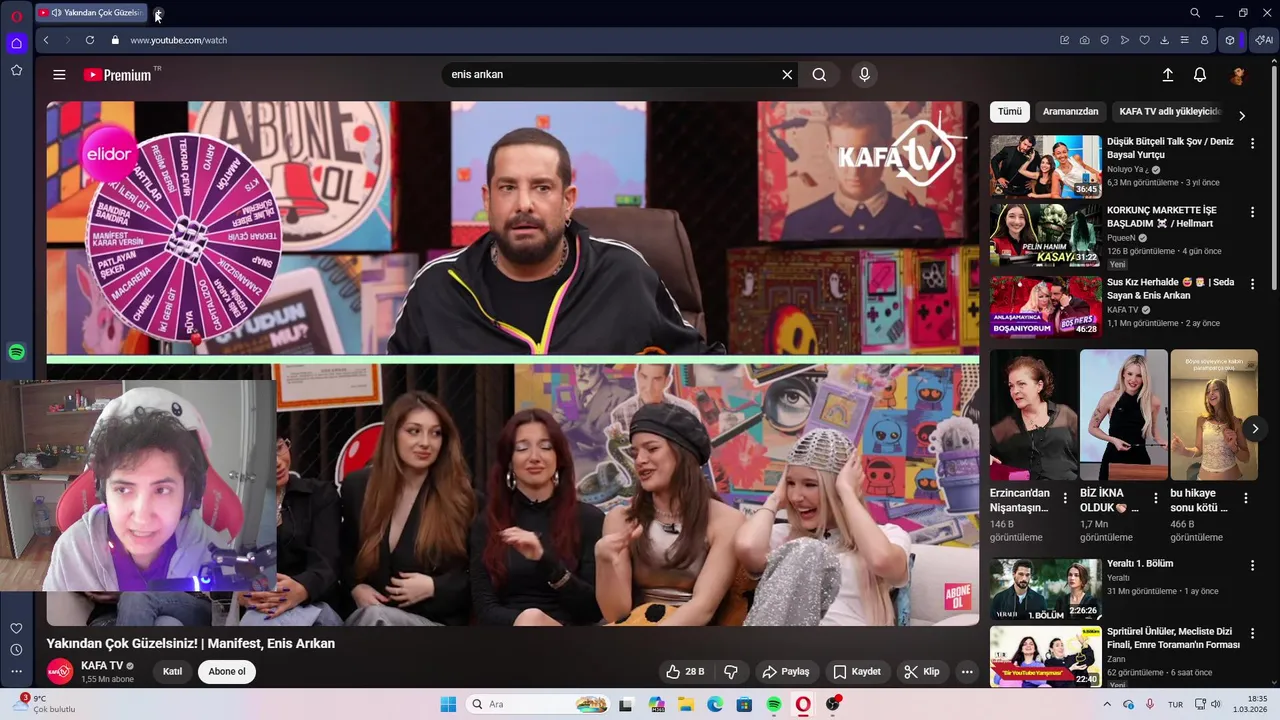Image resolution: width=1280 pixels, height=720 pixels.
Task: Open options for 'BİZ İKNA OLDUK' Short
Action: click(x=1156, y=498)
